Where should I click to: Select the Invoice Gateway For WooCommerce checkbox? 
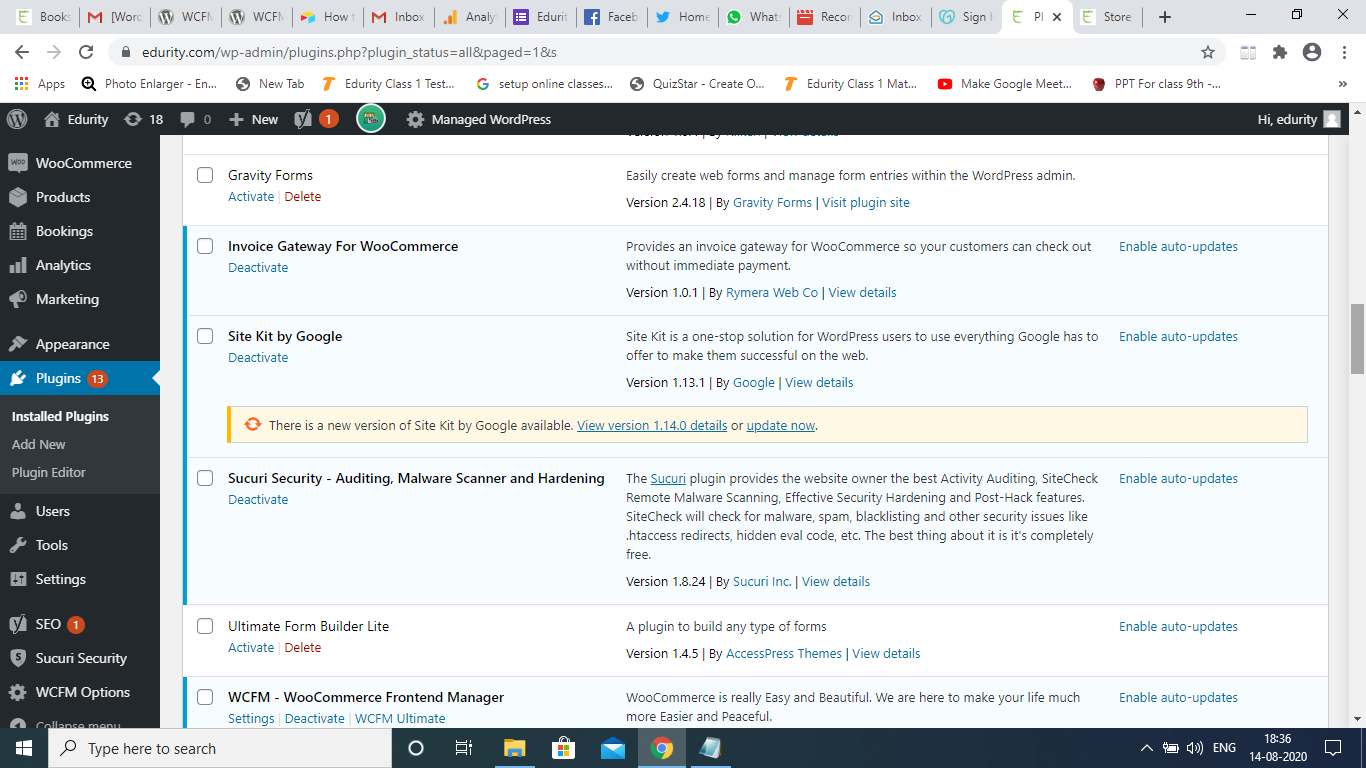tap(205, 246)
